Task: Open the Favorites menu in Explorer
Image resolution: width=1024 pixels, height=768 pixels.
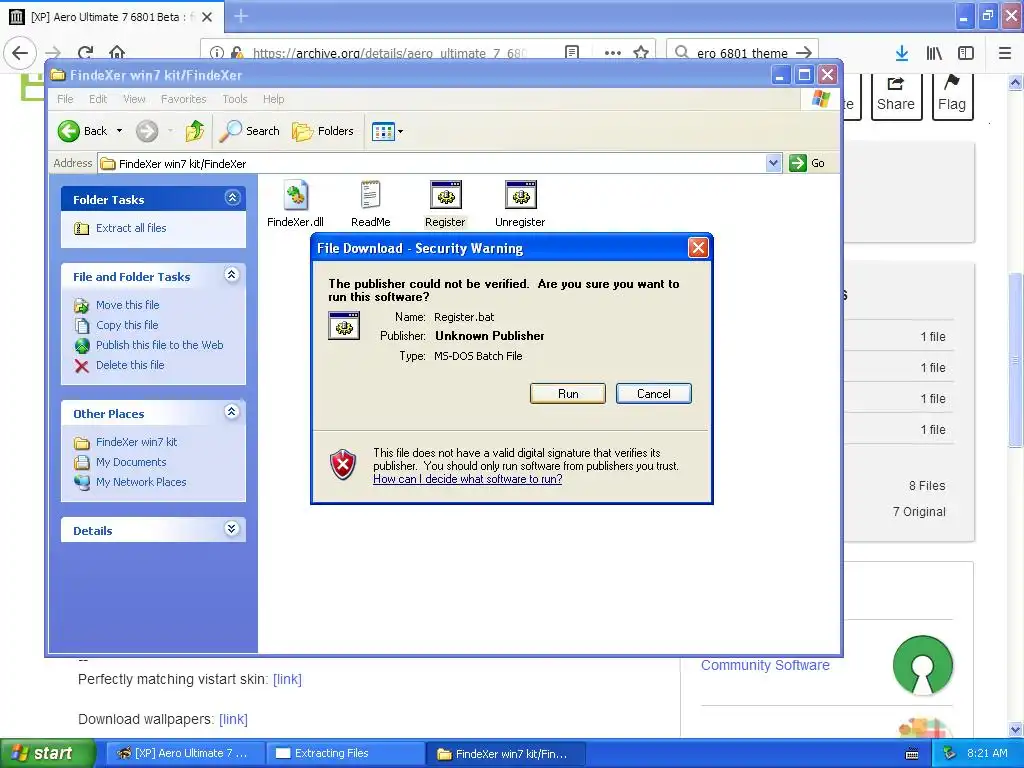Action: pyautogui.click(x=184, y=99)
